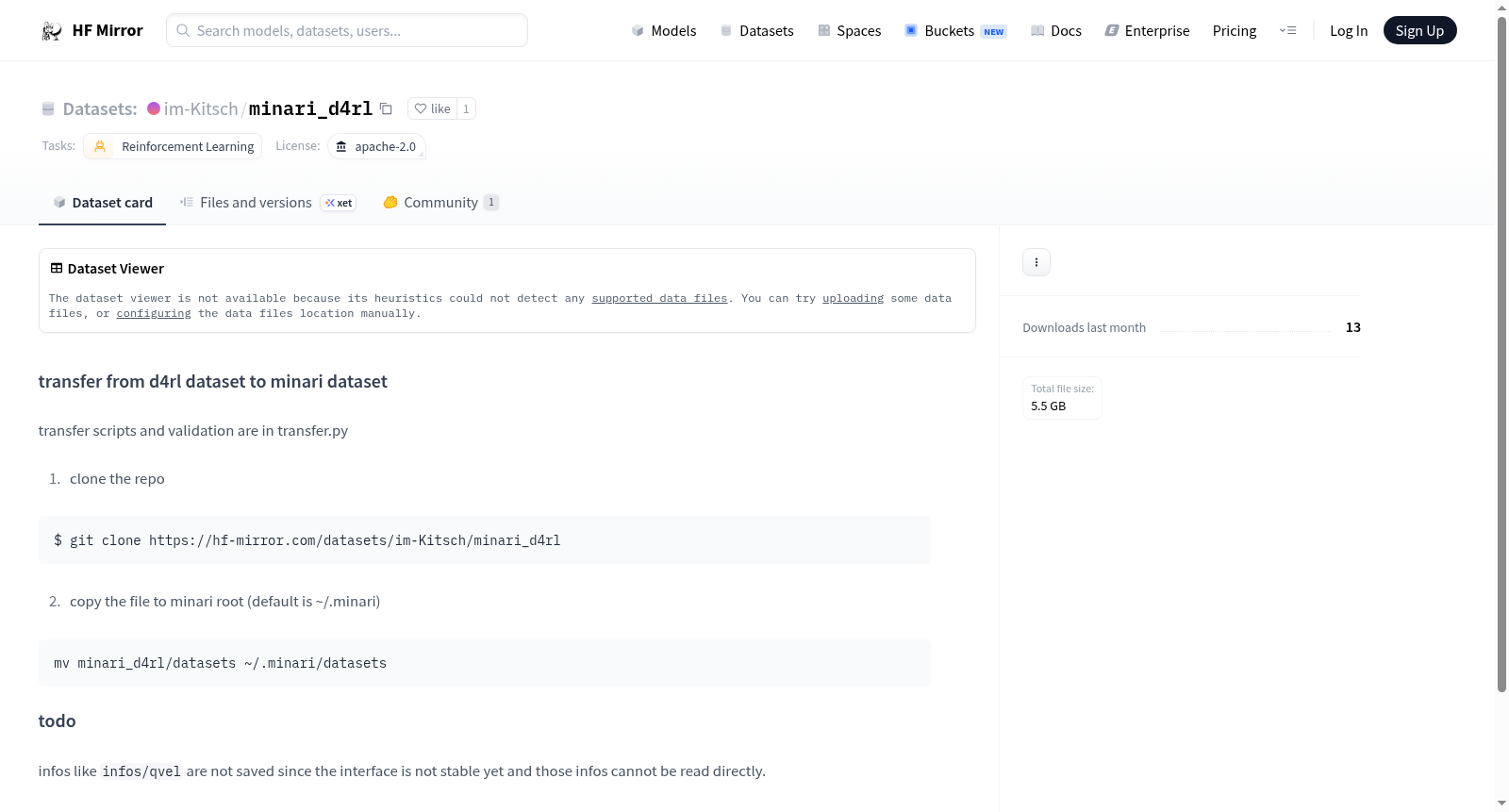Expand the navigation more-menu icon
Screen dimensions: 1509x812
[x=1287, y=31]
